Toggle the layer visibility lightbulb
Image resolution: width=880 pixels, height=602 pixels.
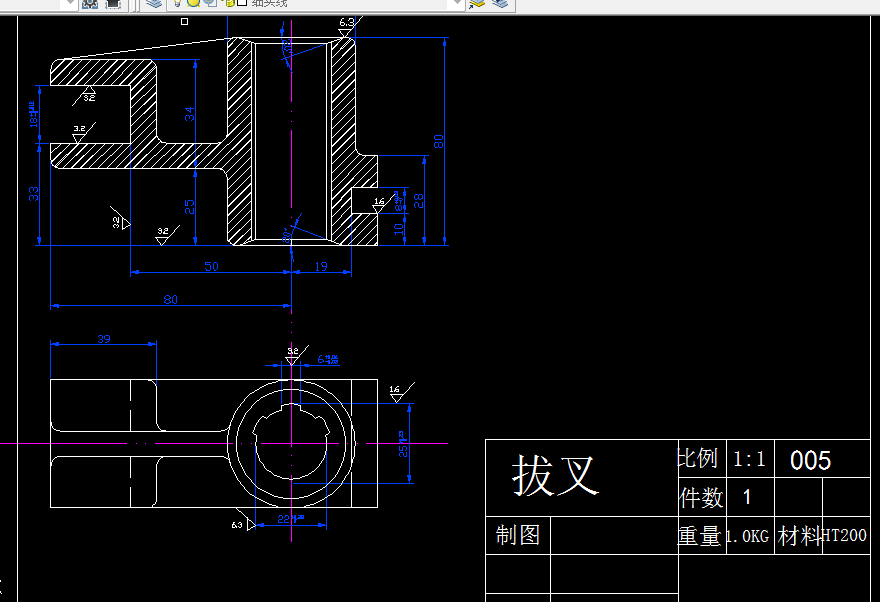pyautogui.click(x=177, y=6)
